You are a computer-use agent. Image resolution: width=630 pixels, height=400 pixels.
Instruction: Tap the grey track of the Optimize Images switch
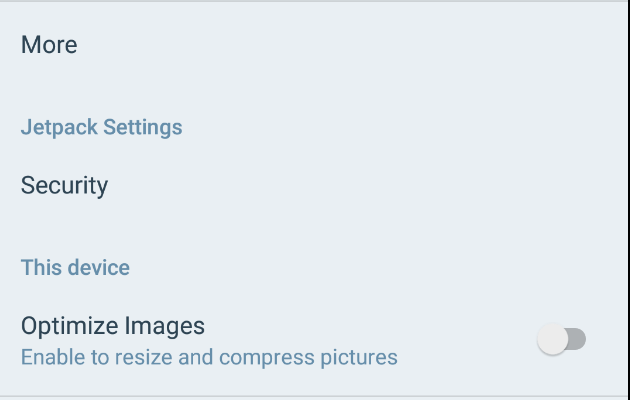576,340
